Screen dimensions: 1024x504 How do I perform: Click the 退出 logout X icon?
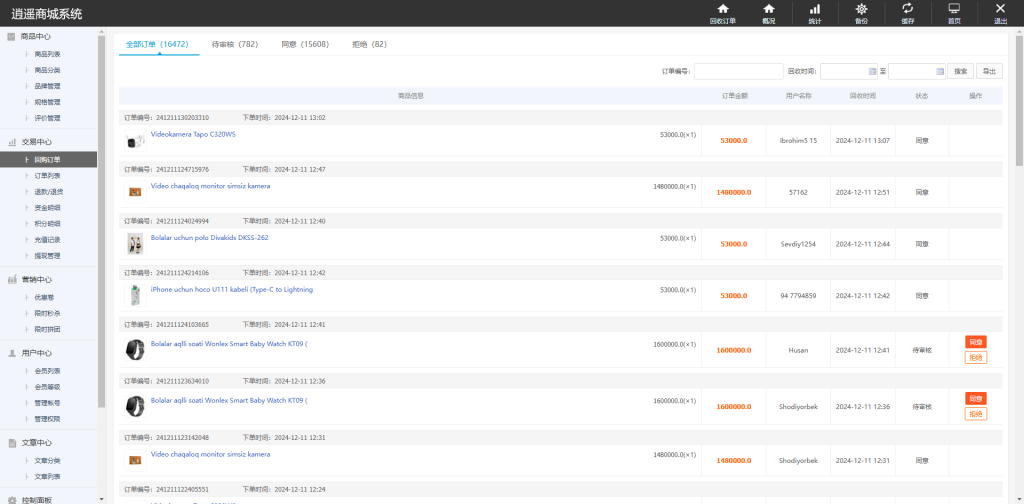pyautogui.click(x=1000, y=9)
